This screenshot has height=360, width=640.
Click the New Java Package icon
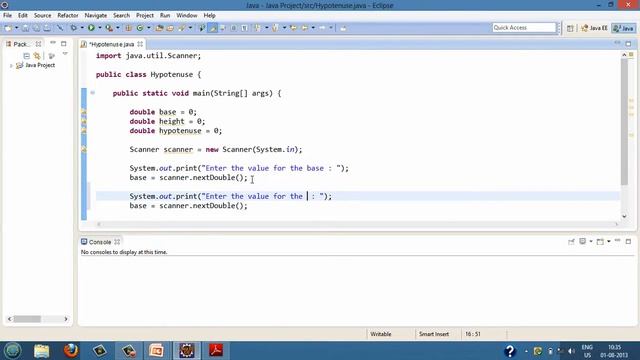(128, 28)
